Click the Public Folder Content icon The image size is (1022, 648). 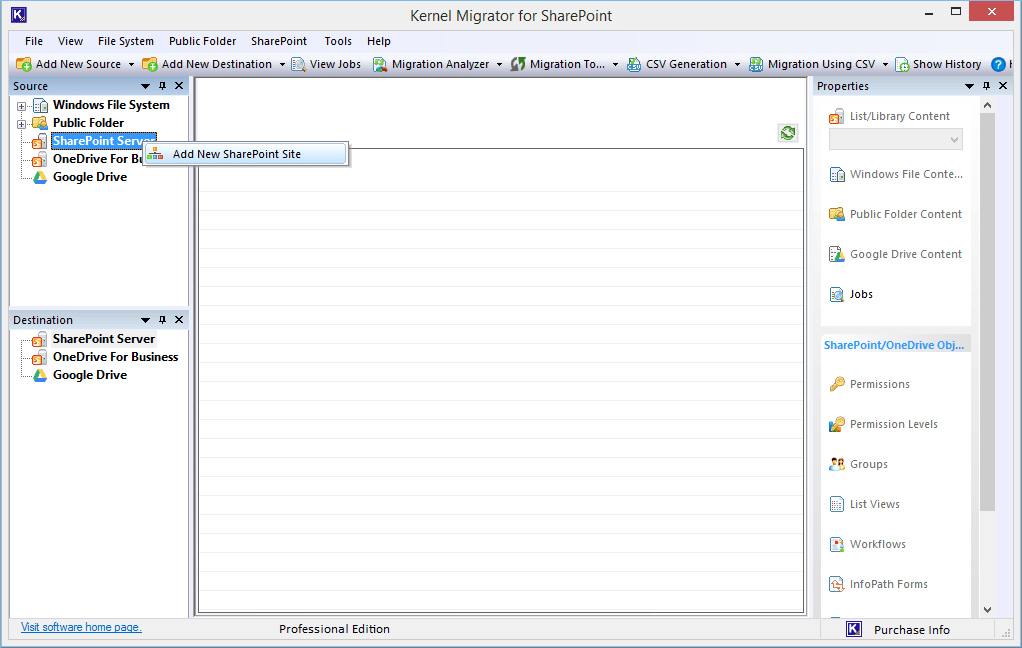click(x=836, y=214)
